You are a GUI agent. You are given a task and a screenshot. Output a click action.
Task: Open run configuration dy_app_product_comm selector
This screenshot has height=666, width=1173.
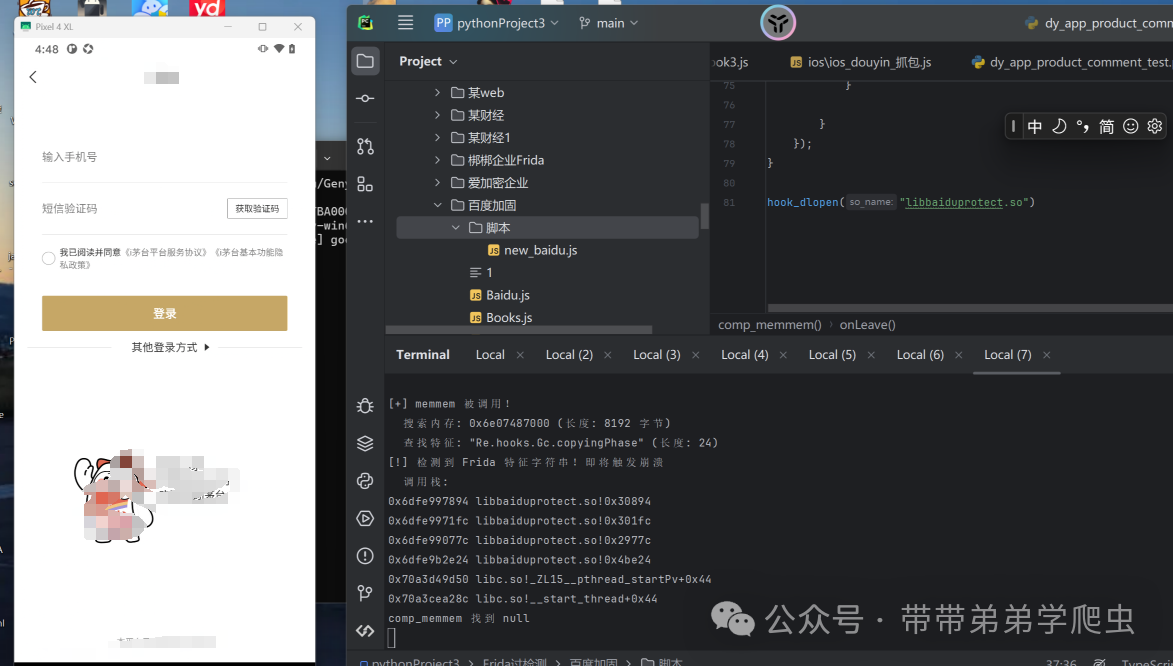1098,23
